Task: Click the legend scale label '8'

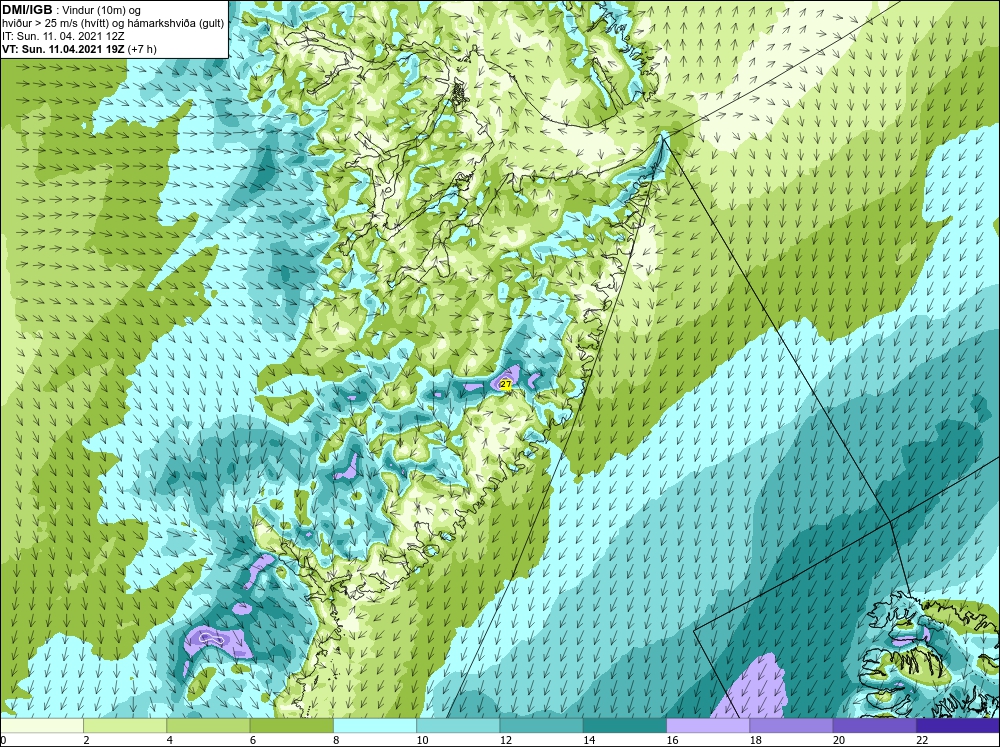Action: click(x=336, y=740)
